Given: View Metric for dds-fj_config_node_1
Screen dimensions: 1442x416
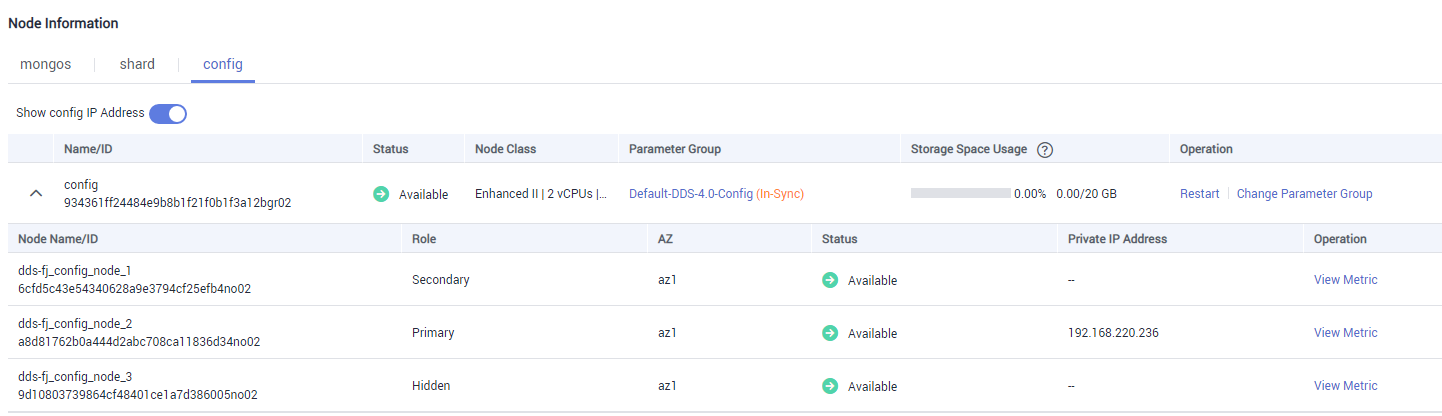Looking at the screenshot, I should tap(1346, 280).
